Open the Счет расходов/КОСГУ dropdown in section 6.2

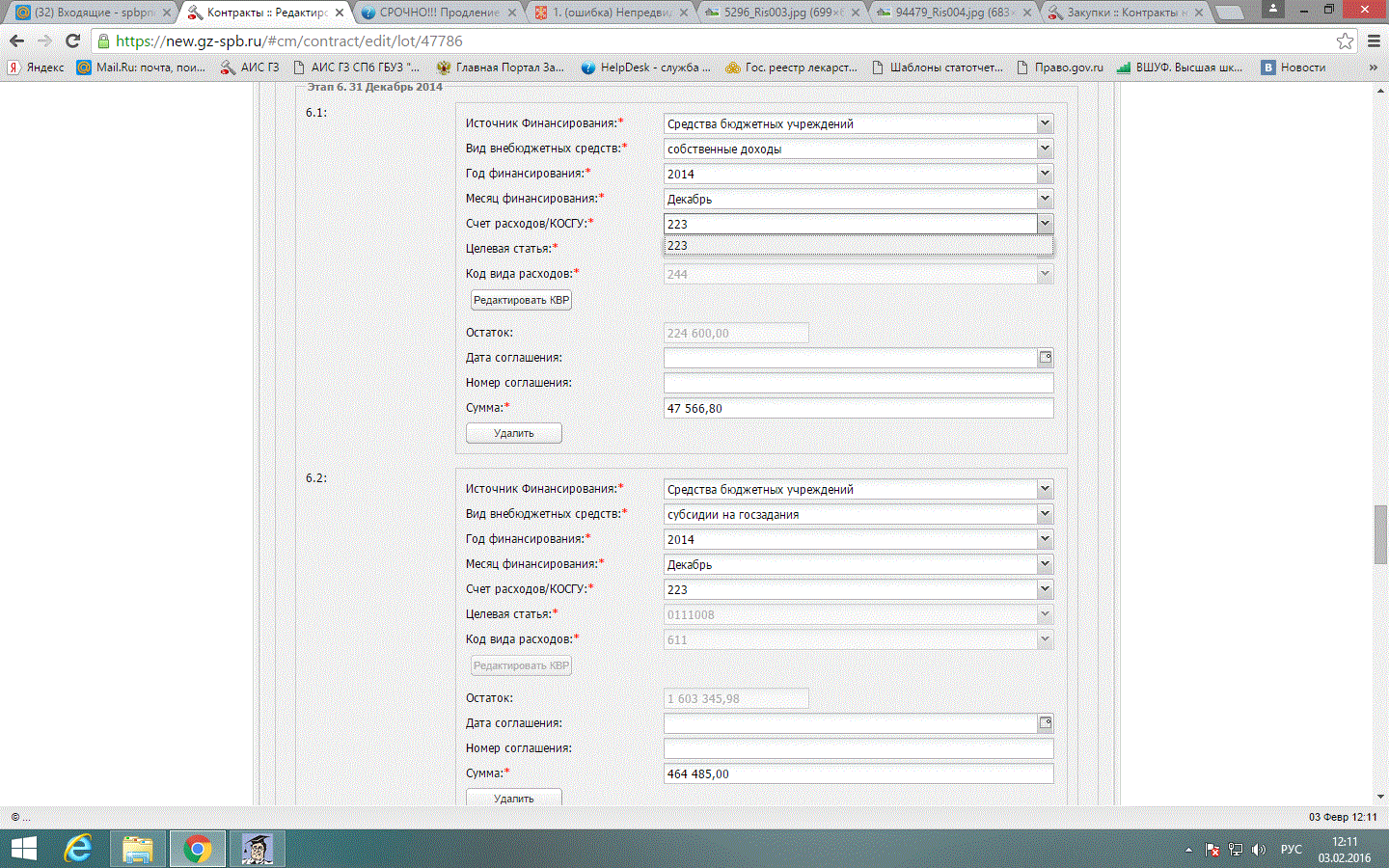tap(1045, 589)
